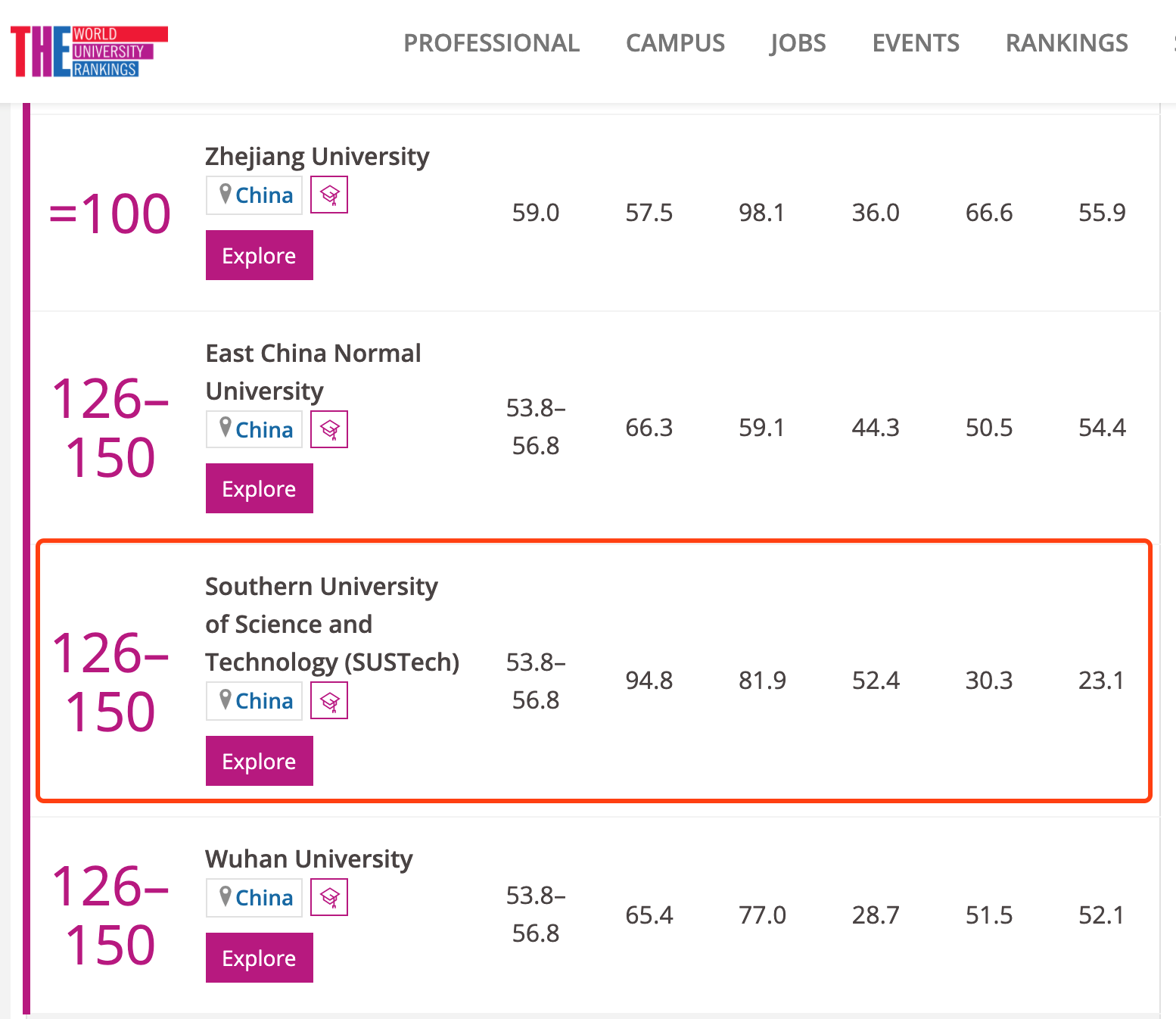Image resolution: width=1176 pixels, height=1019 pixels.
Task: Go to Jobs in navigation bar
Action: pyautogui.click(x=798, y=43)
